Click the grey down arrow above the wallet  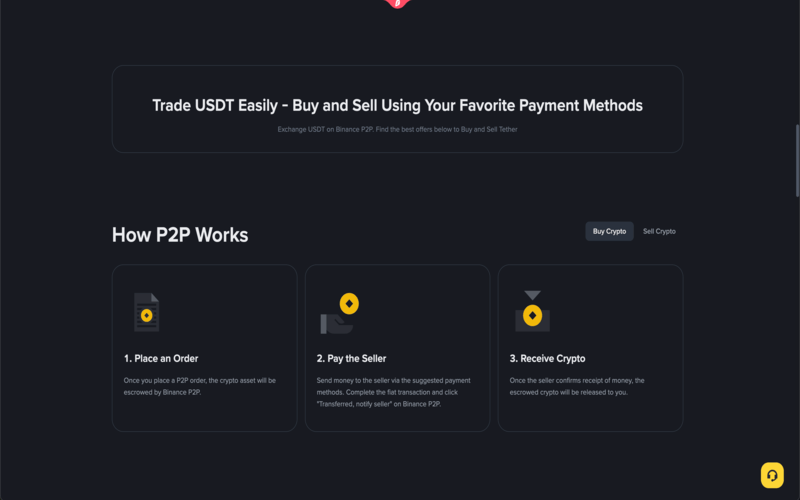(533, 295)
